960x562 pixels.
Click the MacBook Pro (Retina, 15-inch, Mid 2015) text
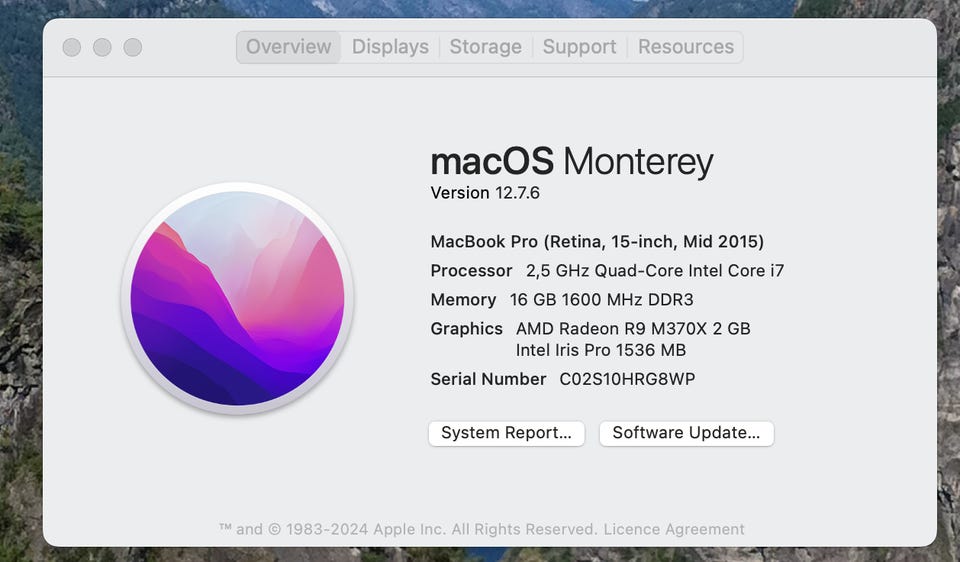[x=597, y=242]
